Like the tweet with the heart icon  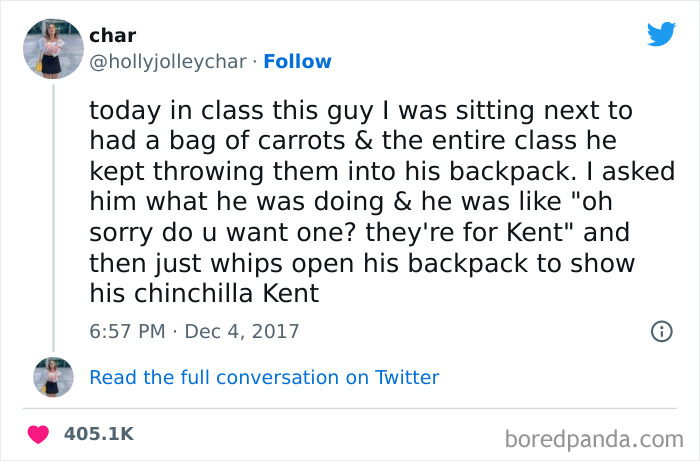[39, 435]
